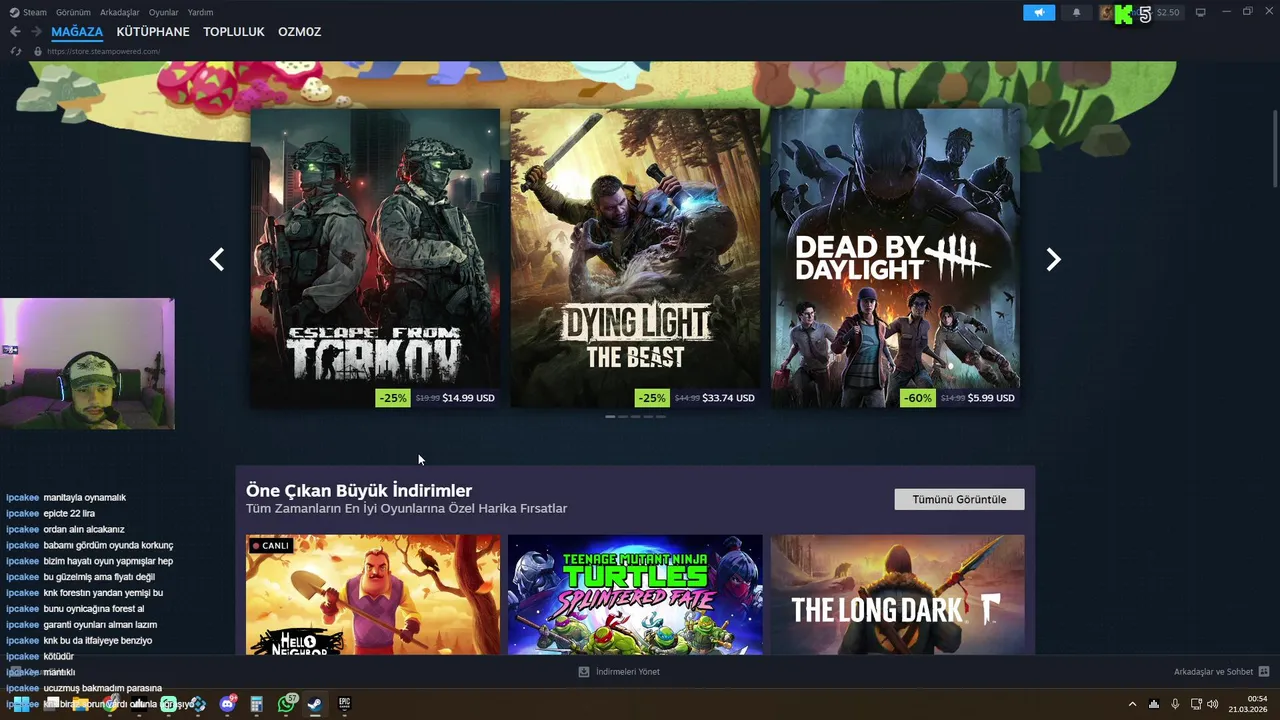1280x720 pixels.
Task: Click the blue megaphone announcements icon
Action: [1039, 12]
